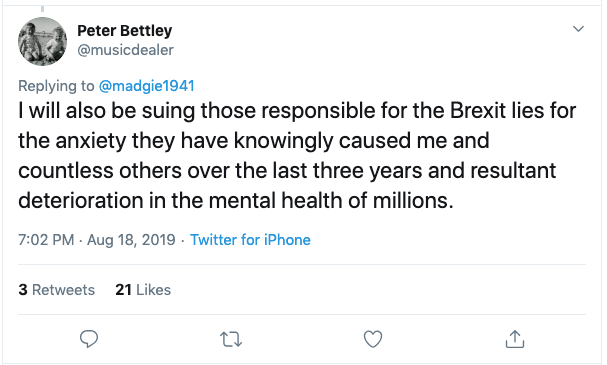The image size is (607, 365).
Task: Click the thread connector line above avatar
Action: coord(42,9)
